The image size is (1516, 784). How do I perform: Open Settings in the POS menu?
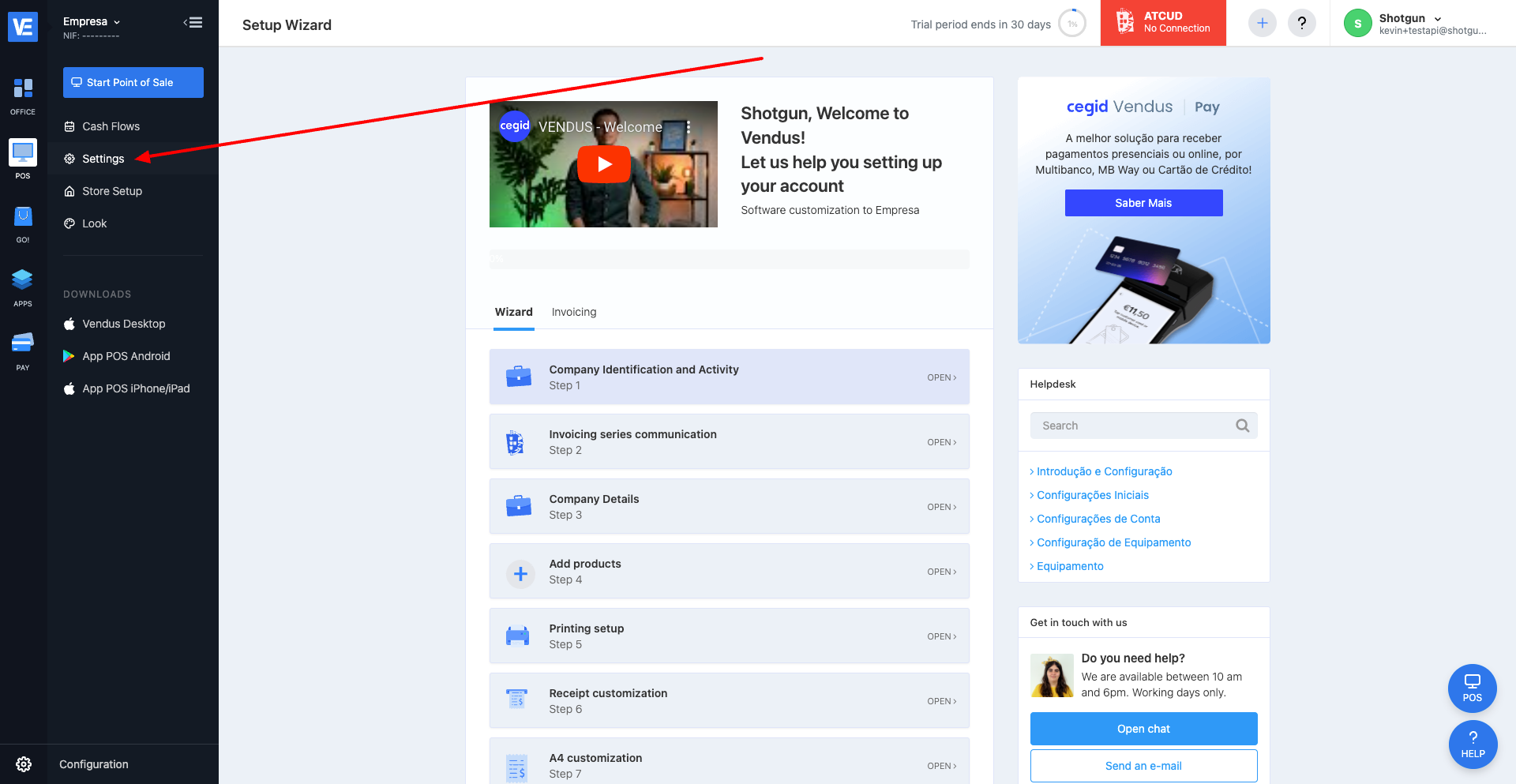point(103,159)
